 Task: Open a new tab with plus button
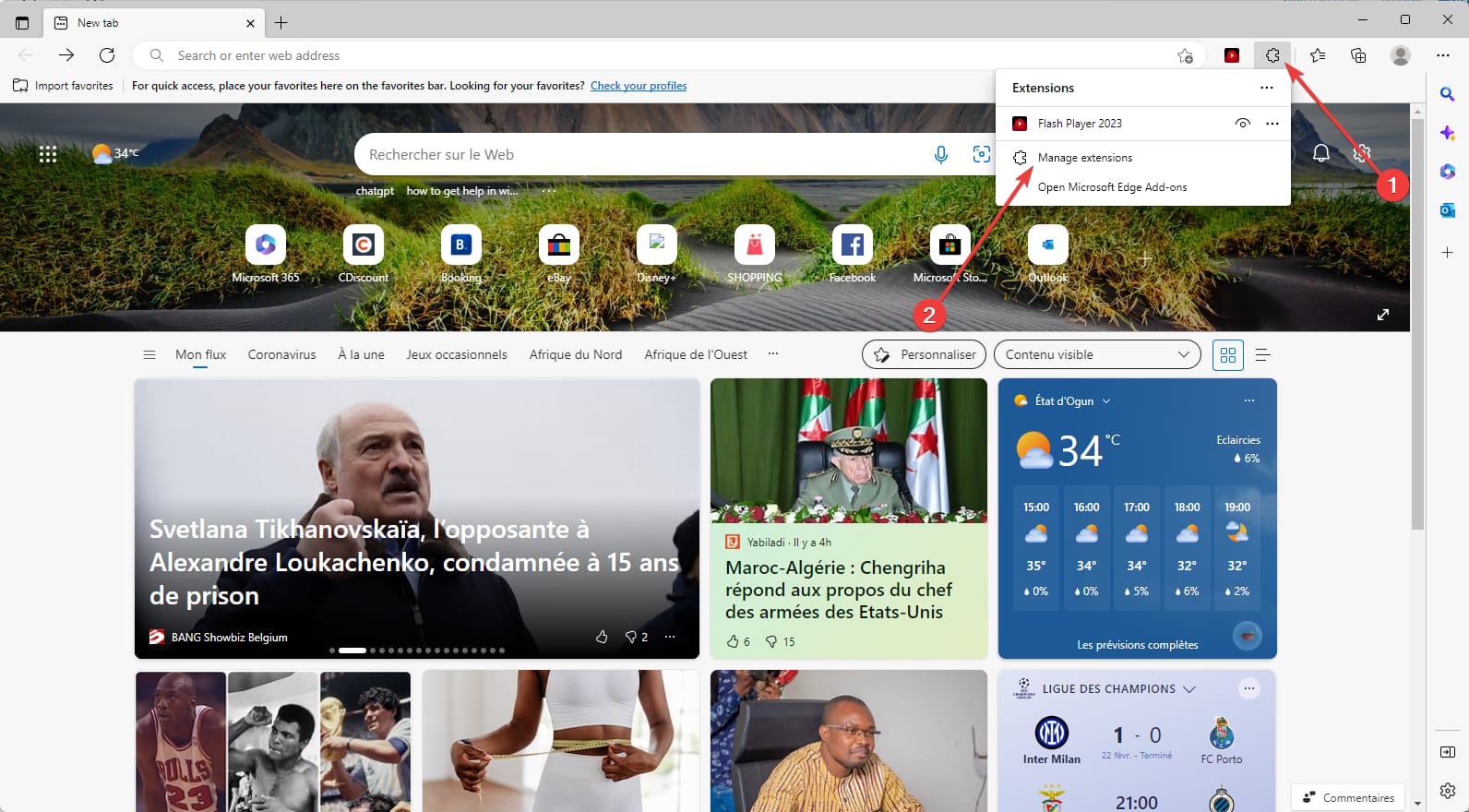(281, 22)
